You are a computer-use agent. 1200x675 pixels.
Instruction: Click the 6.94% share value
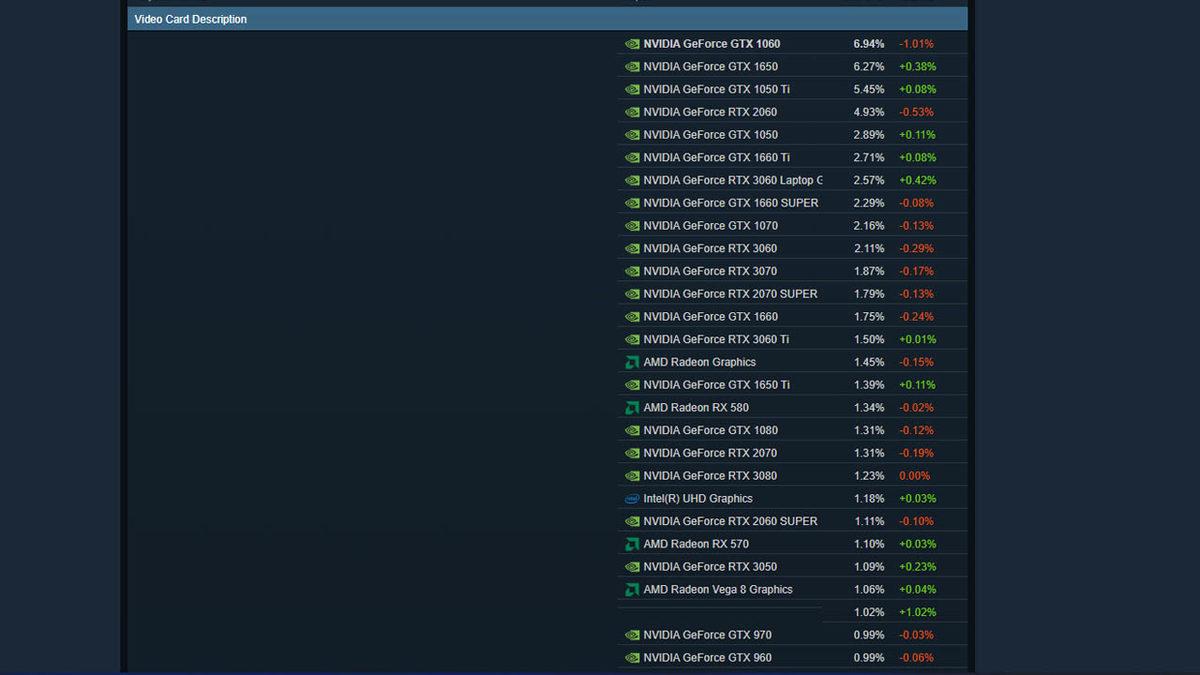pos(868,44)
